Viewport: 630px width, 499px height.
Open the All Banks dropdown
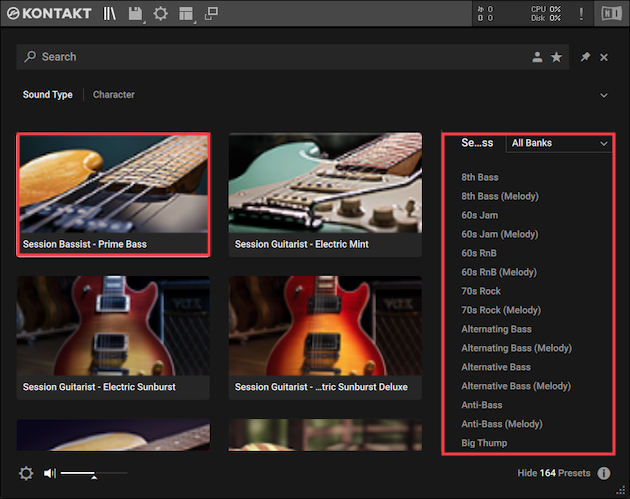click(x=559, y=143)
